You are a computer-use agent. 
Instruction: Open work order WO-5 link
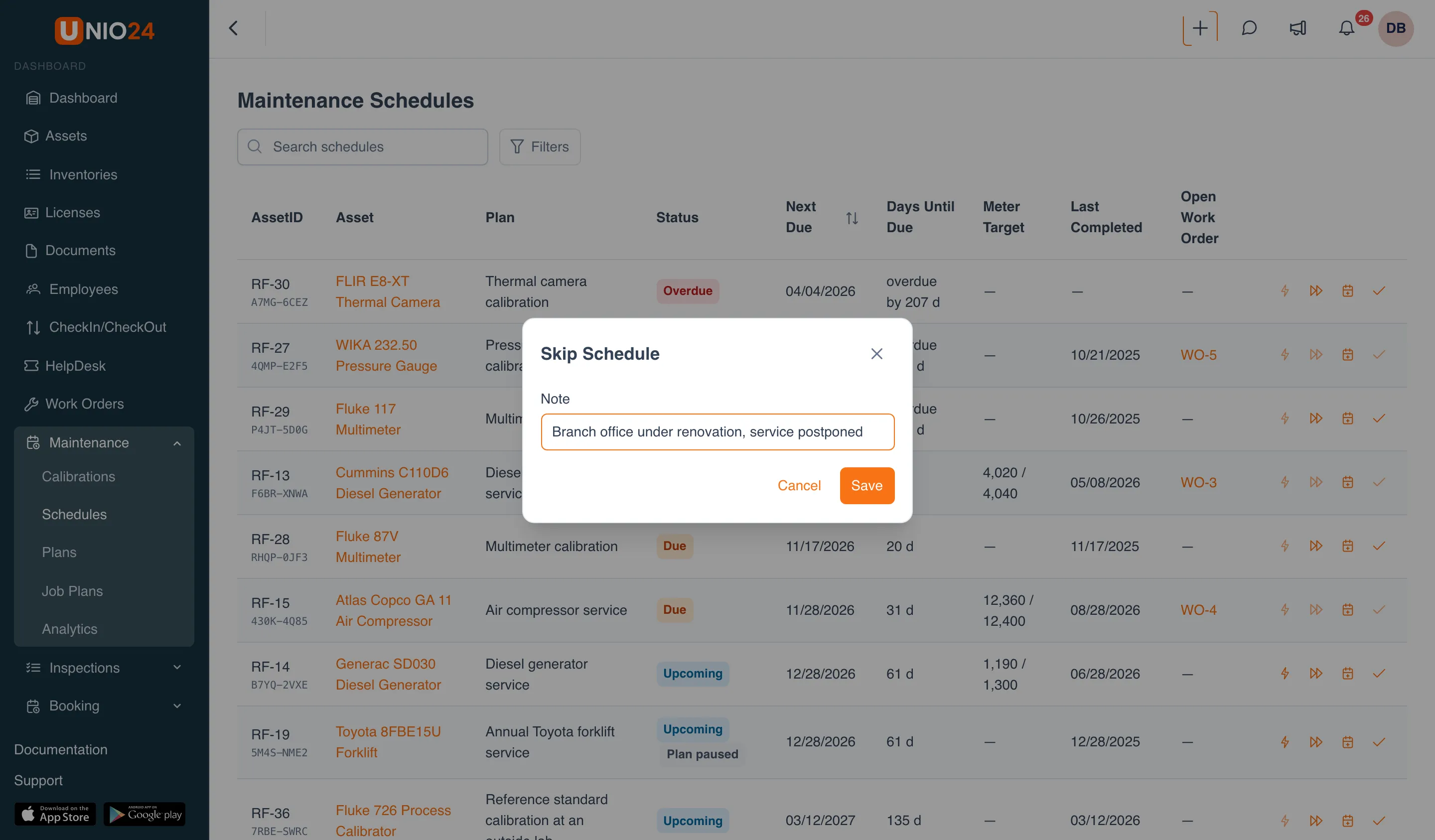point(1198,355)
